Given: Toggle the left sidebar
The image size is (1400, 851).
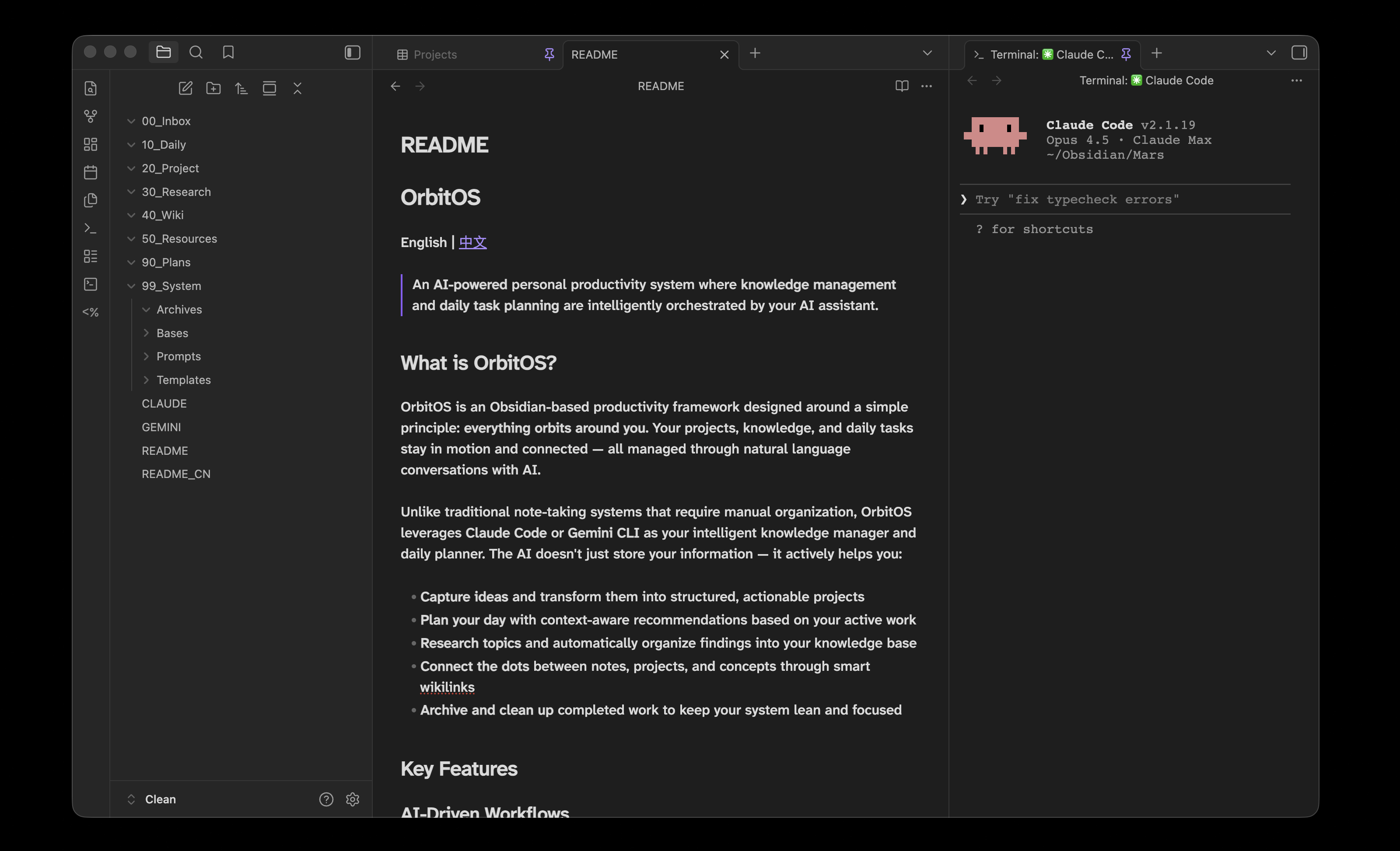Looking at the screenshot, I should click(x=352, y=52).
